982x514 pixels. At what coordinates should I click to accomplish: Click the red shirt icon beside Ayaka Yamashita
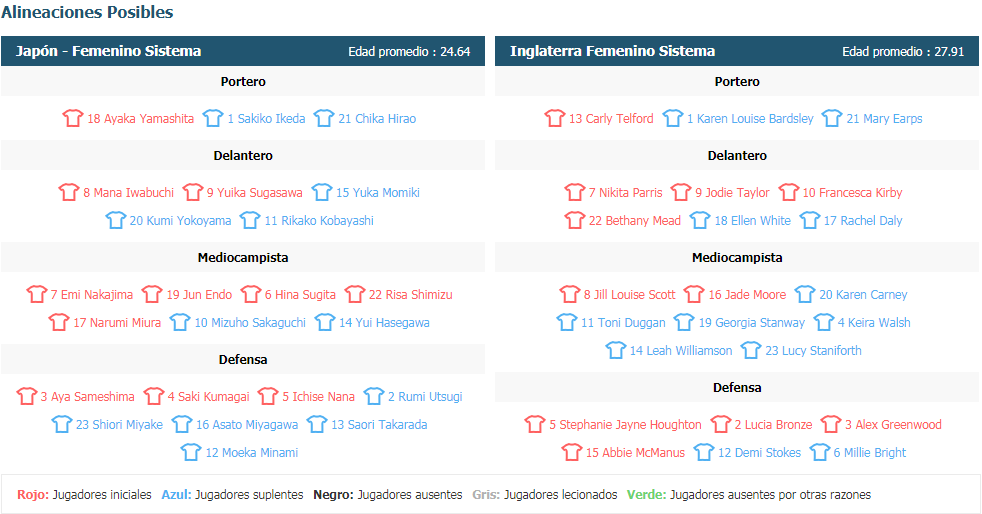pos(73,118)
